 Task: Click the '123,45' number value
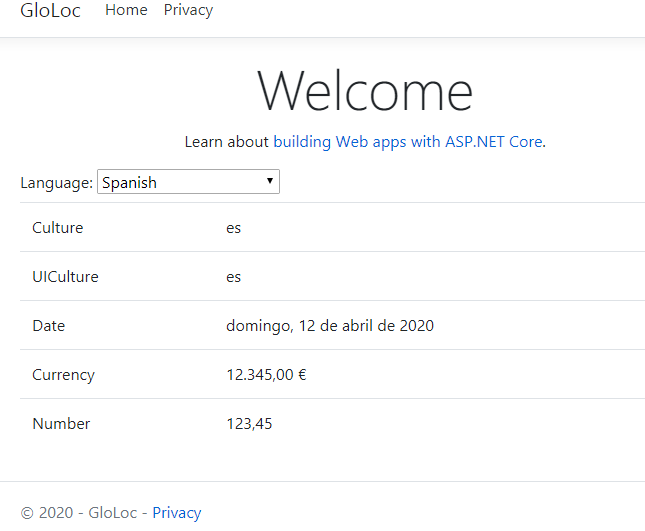249,424
